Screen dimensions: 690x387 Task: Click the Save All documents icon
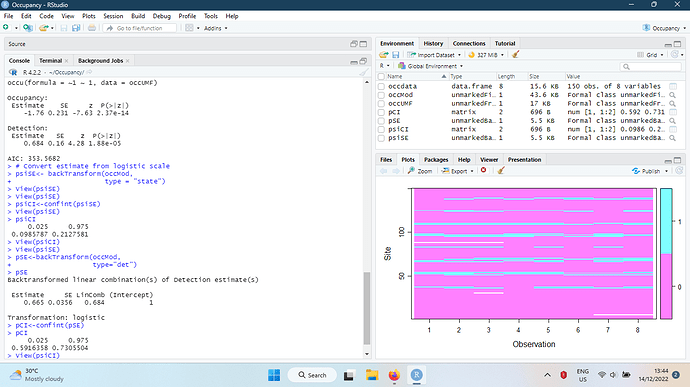click(76, 28)
